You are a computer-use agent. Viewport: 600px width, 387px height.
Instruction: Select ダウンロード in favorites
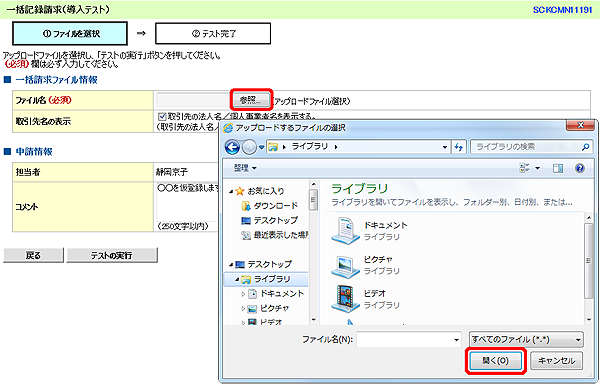coord(276,206)
